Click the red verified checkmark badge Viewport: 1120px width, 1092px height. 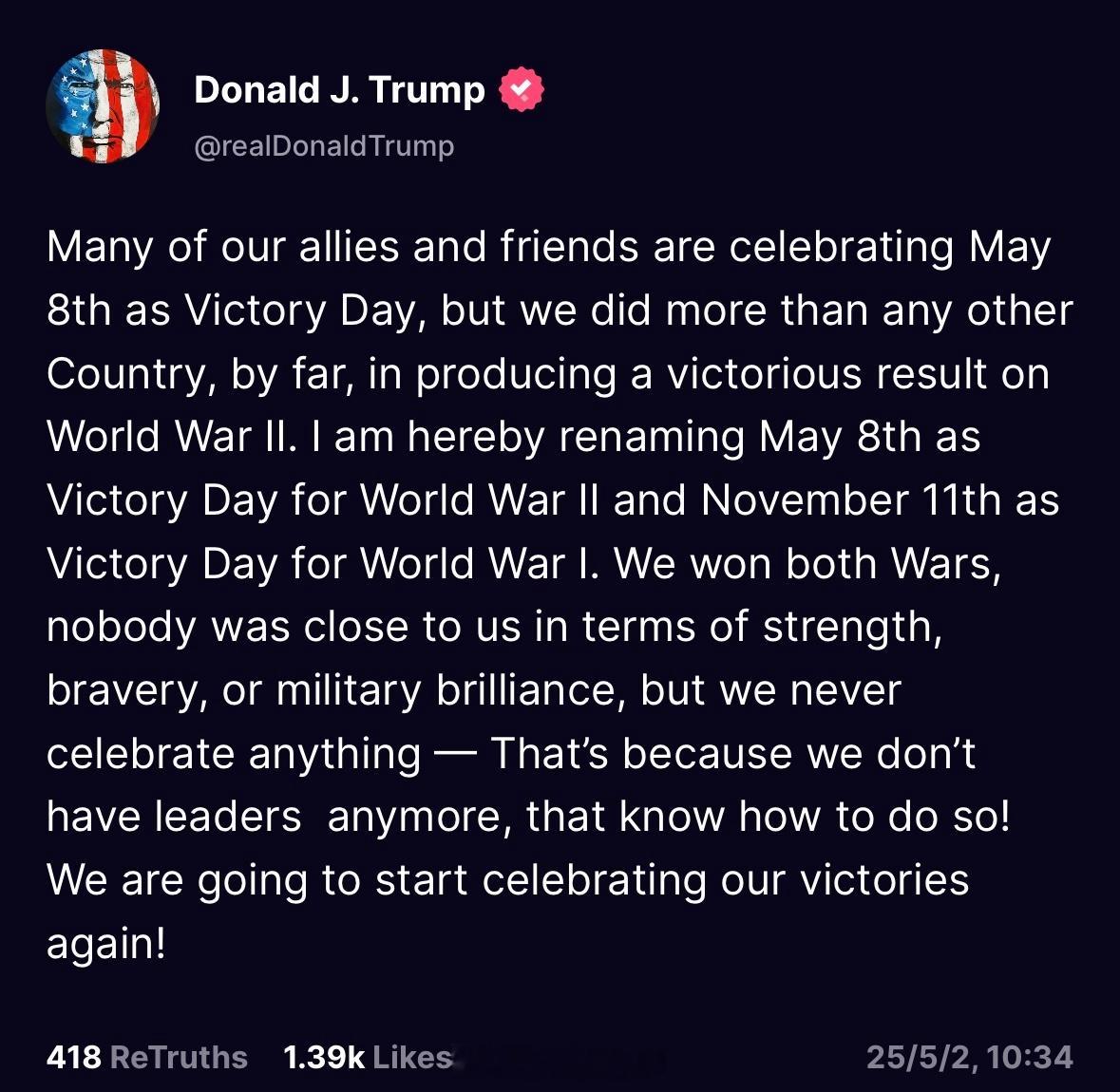[521, 88]
